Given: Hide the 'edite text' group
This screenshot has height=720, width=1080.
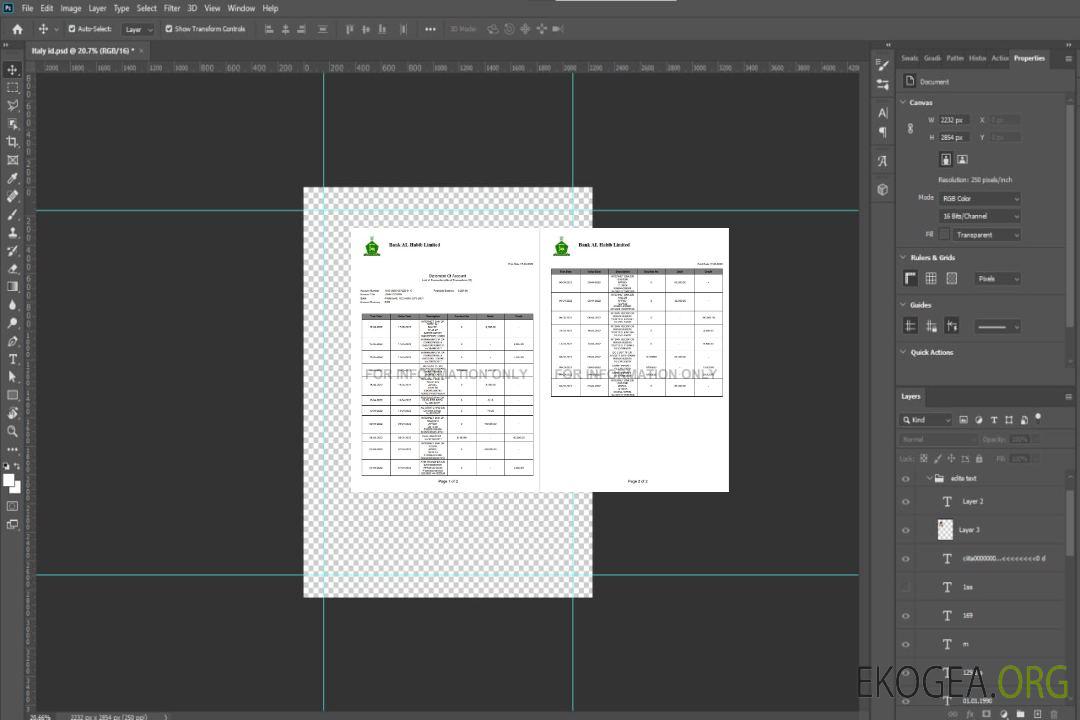Looking at the screenshot, I should point(906,479).
